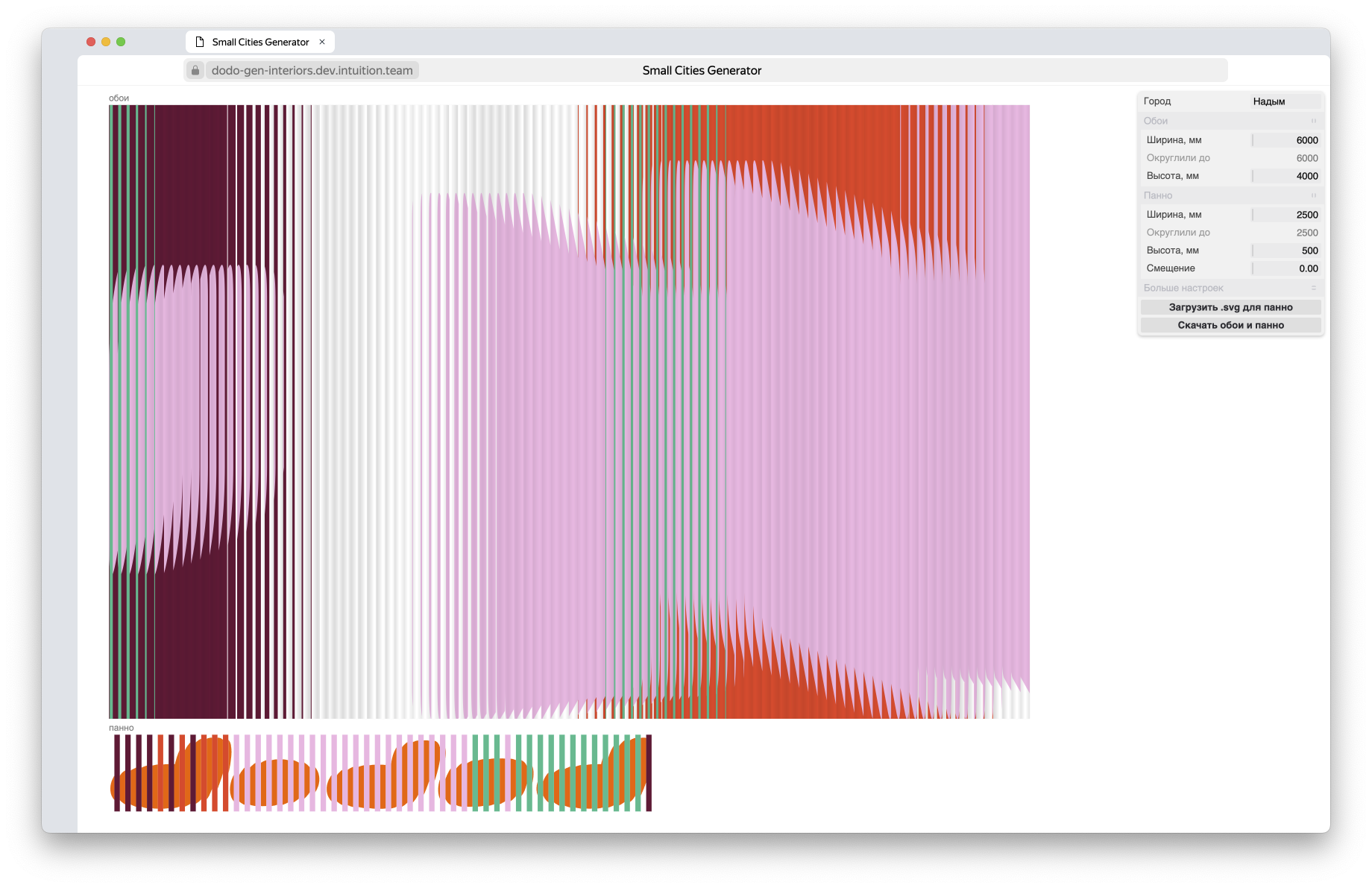Click the page icon on the browser tab
This screenshot has height=888, width=1372.
coord(200,42)
